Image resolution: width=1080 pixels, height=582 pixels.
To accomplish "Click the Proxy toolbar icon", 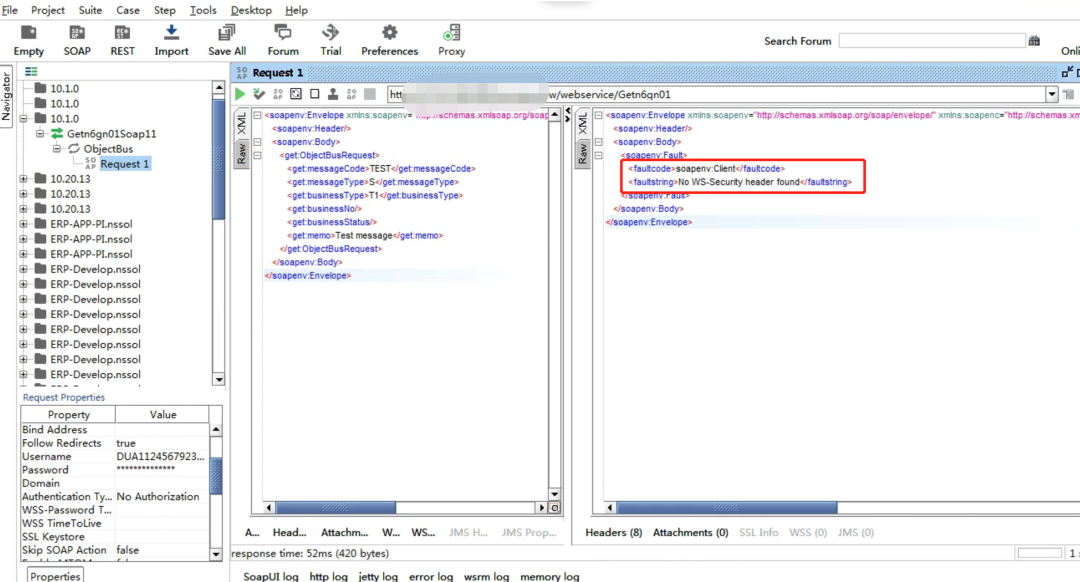I will (452, 32).
